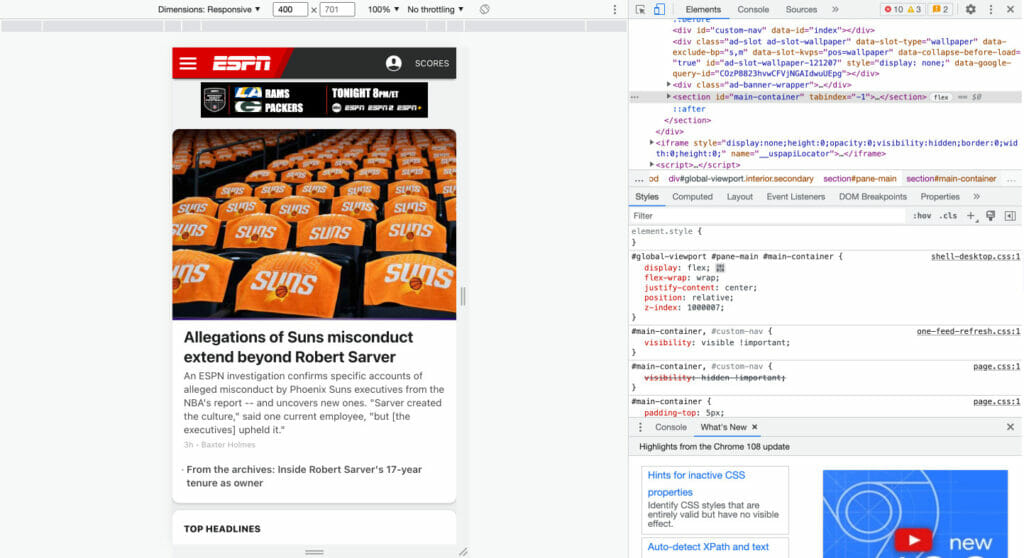Open 'From the archives' Sarver link
Screen dimensions: 1024x558
(x=304, y=476)
